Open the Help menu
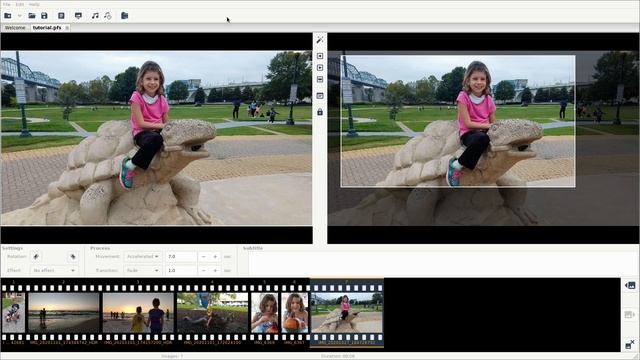 tap(34, 4)
